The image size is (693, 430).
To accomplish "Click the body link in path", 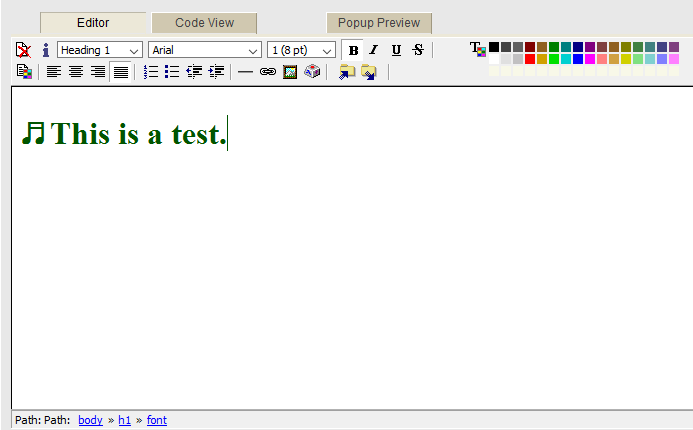I will tap(90, 420).
